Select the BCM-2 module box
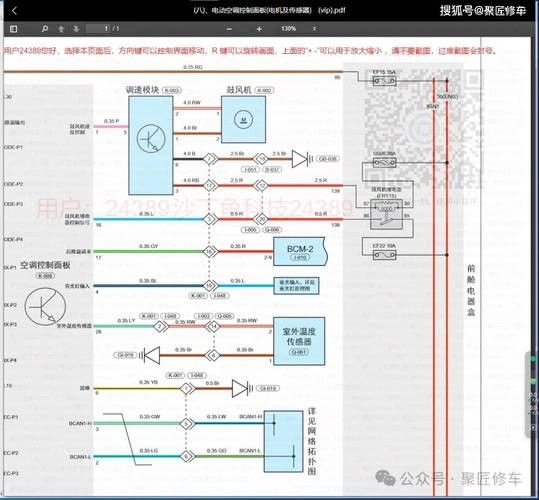The image size is (539, 500). (300, 252)
